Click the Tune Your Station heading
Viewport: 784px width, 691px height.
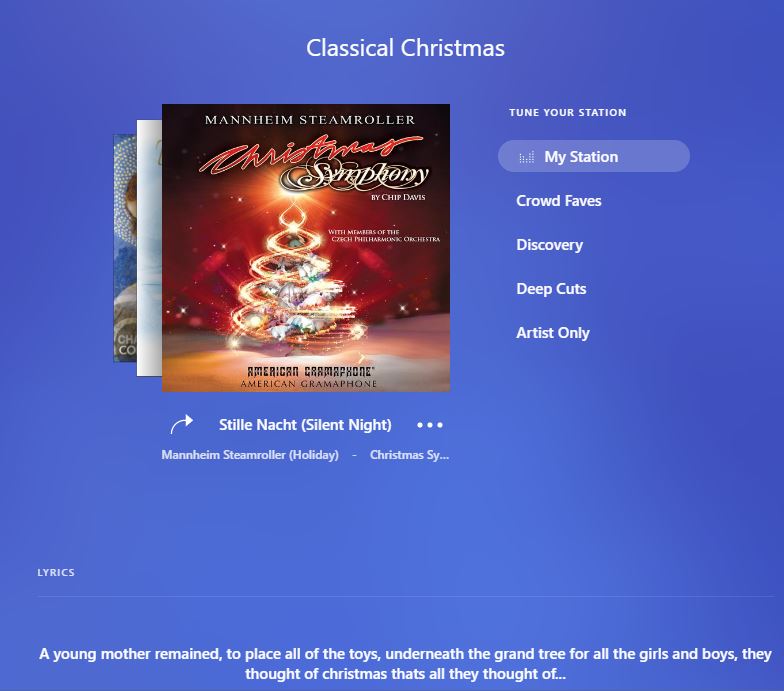click(x=568, y=112)
